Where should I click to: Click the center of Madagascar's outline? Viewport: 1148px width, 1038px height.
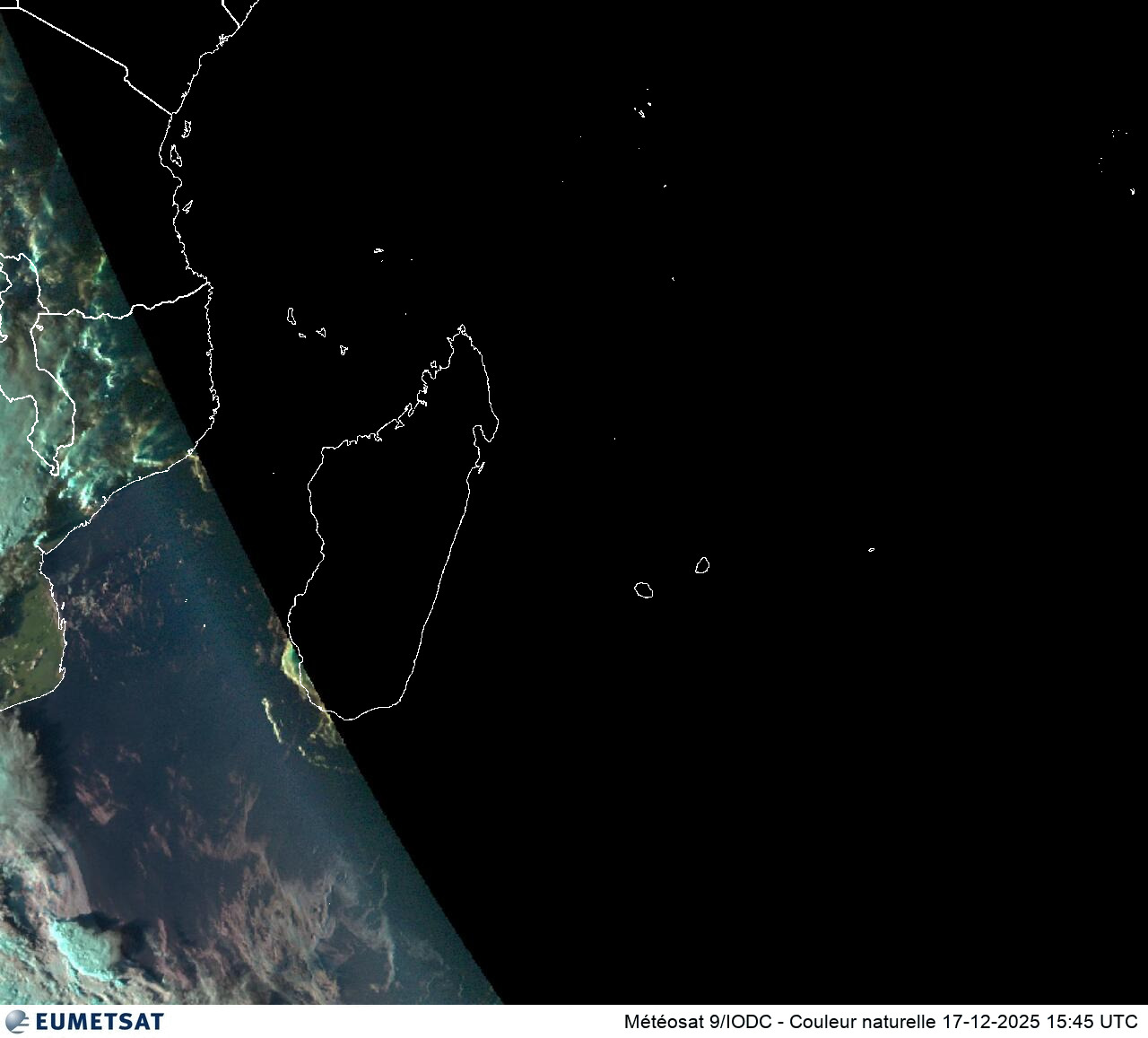(395, 529)
